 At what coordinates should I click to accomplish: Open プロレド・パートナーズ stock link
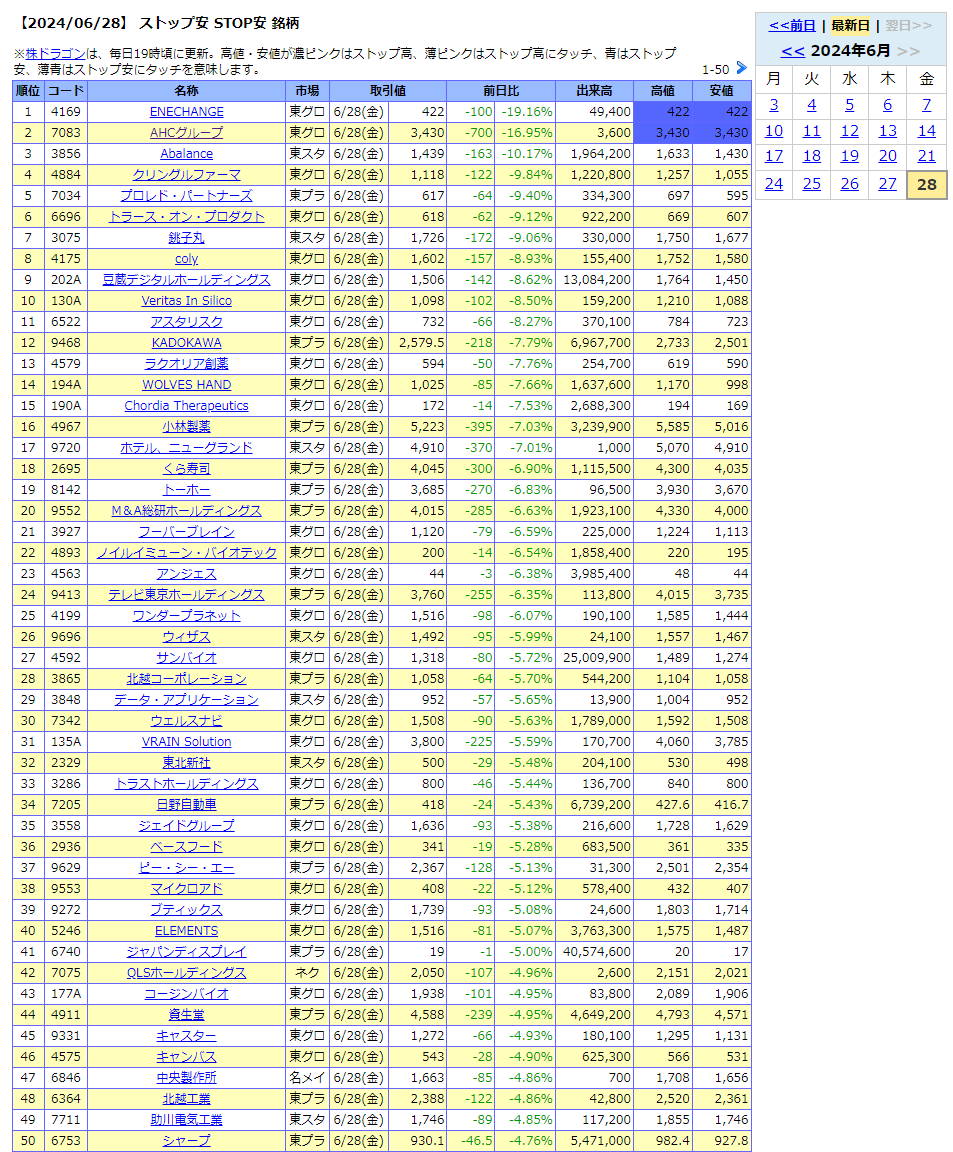[187, 195]
